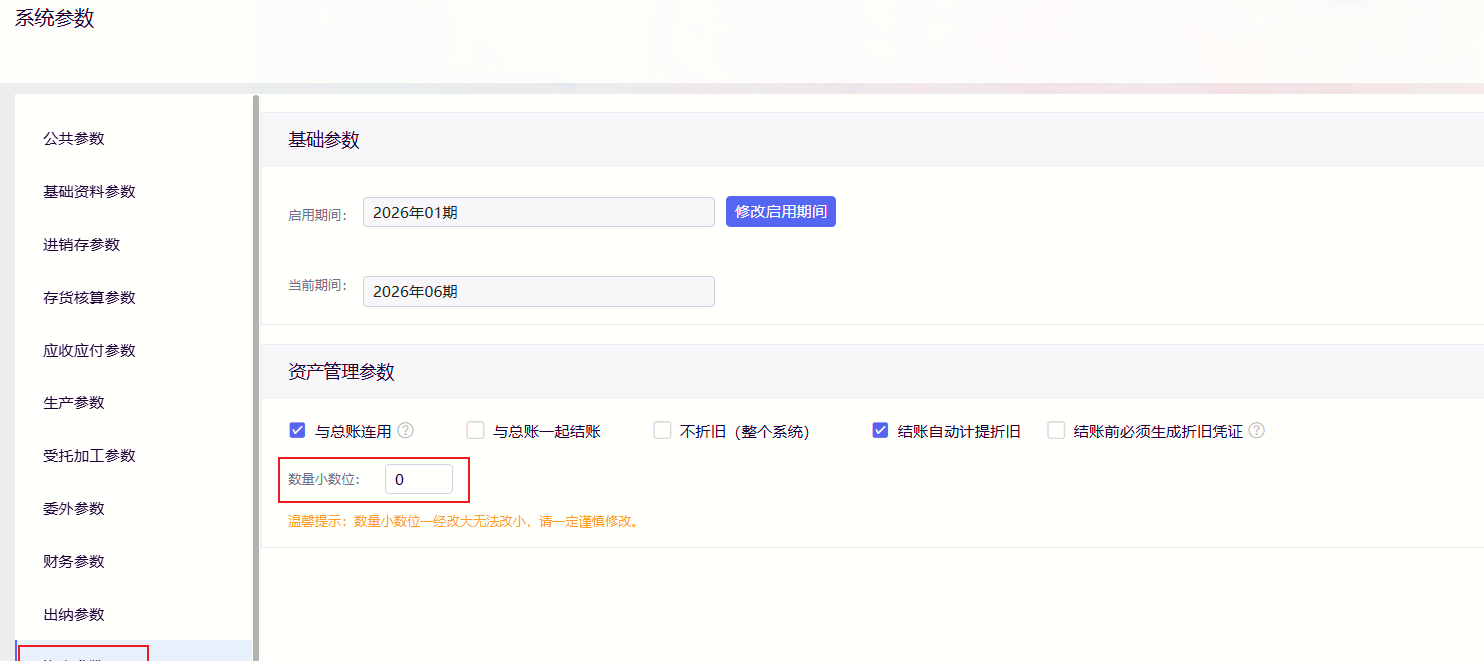Click the 资产管理参数 section heading
The height and width of the screenshot is (661, 1484).
pos(342,372)
